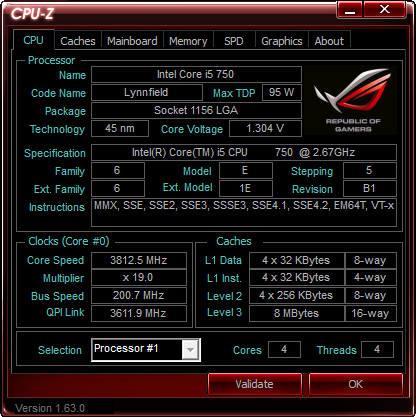
Task: Click the Specification text field
Action: (x=244, y=153)
